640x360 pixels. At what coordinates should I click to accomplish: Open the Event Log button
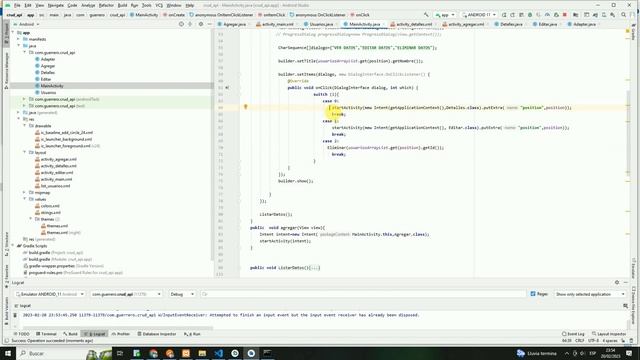tap(573, 334)
